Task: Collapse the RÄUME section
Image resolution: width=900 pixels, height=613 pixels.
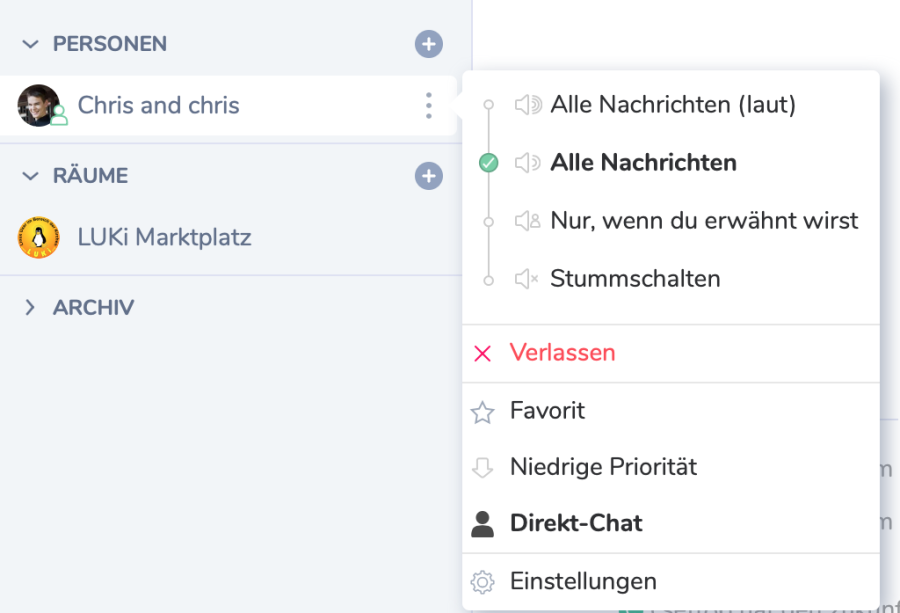Action: 31,176
